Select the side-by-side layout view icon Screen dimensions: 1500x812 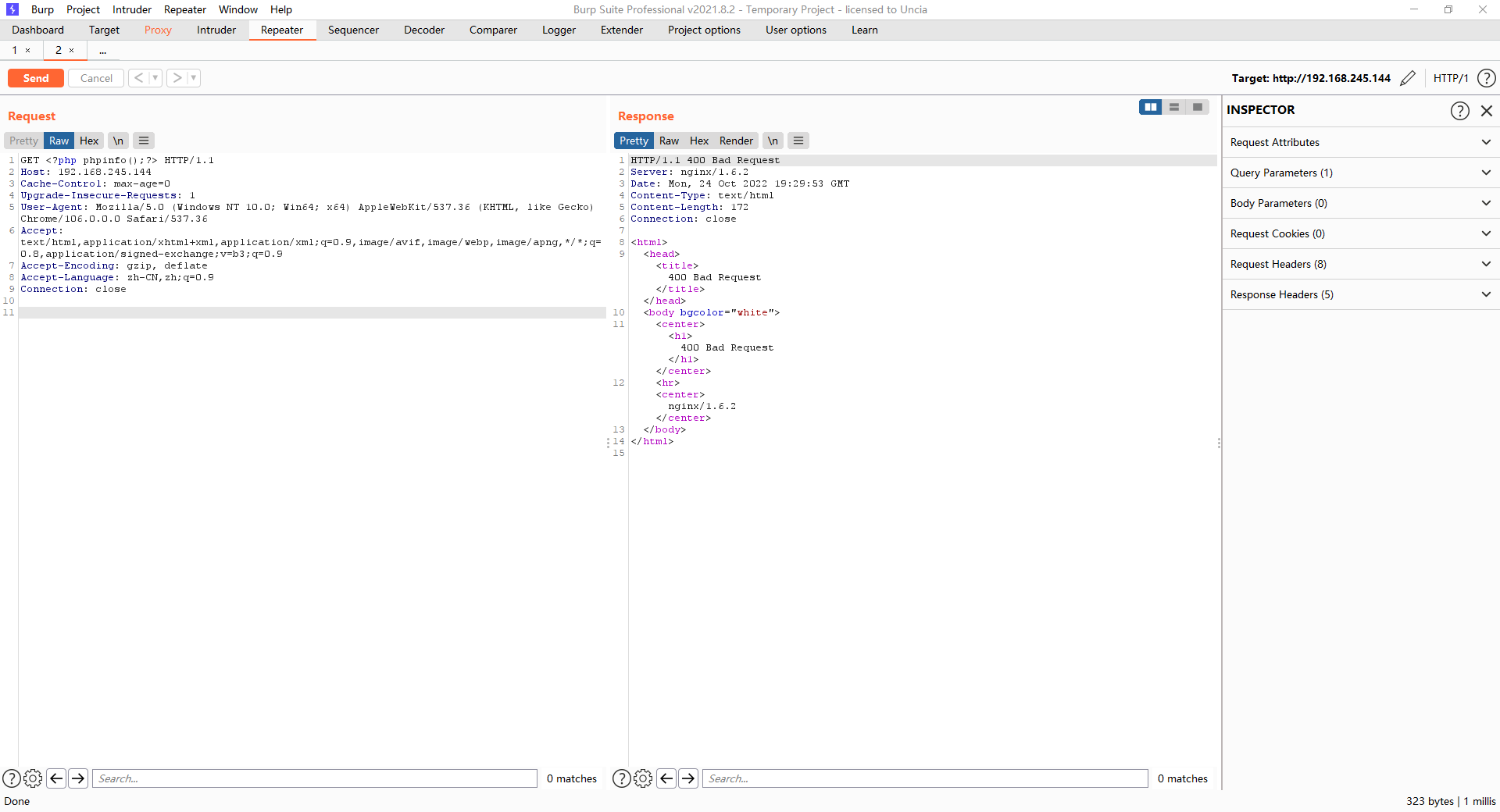click(x=1150, y=107)
